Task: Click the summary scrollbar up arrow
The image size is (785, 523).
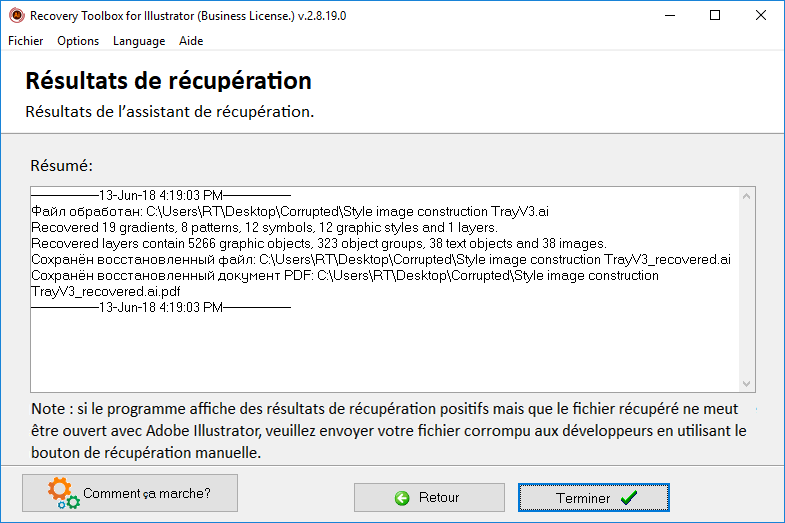Action: coord(746,196)
